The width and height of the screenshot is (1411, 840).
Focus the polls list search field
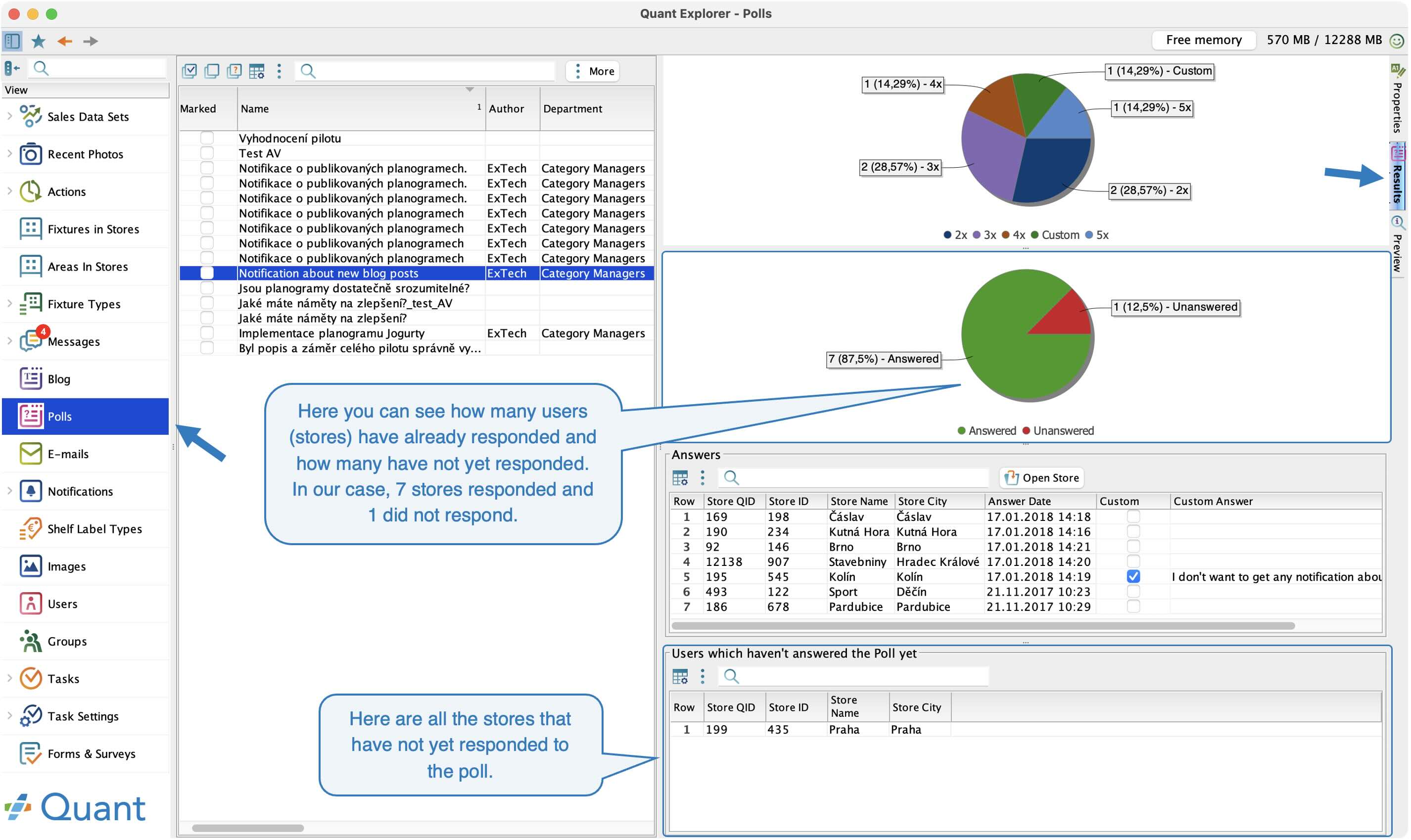click(x=425, y=71)
